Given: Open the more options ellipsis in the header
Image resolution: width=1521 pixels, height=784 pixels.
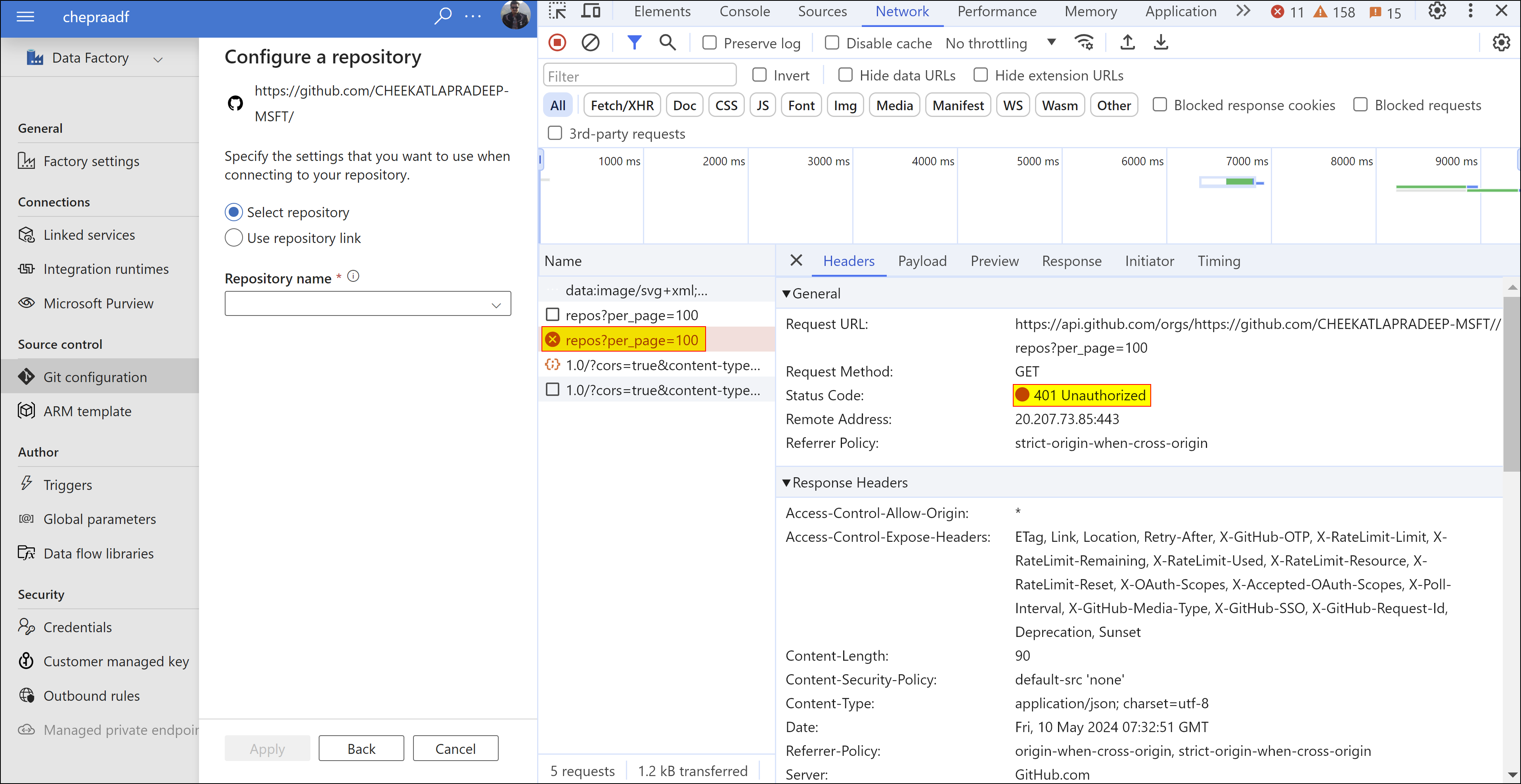Looking at the screenshot, I should click(473, 16).
